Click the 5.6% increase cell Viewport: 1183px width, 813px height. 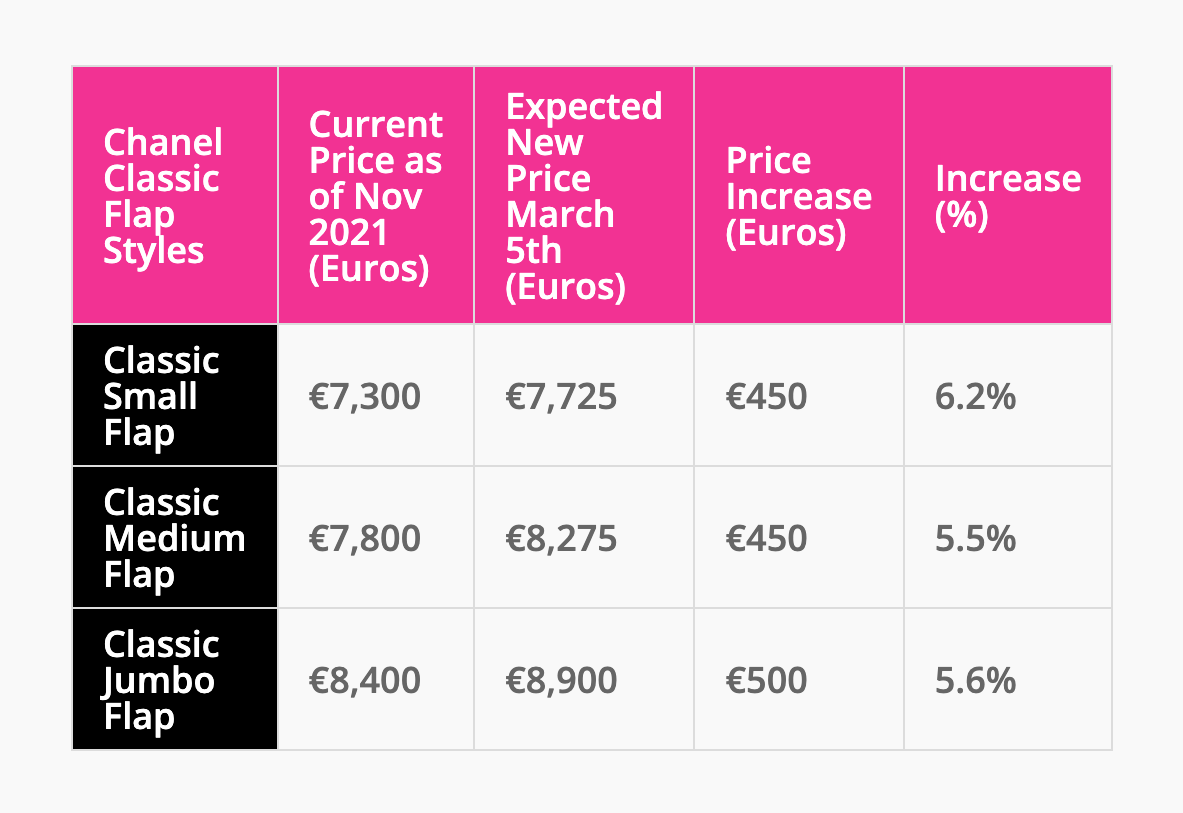[x=975, y=681]
